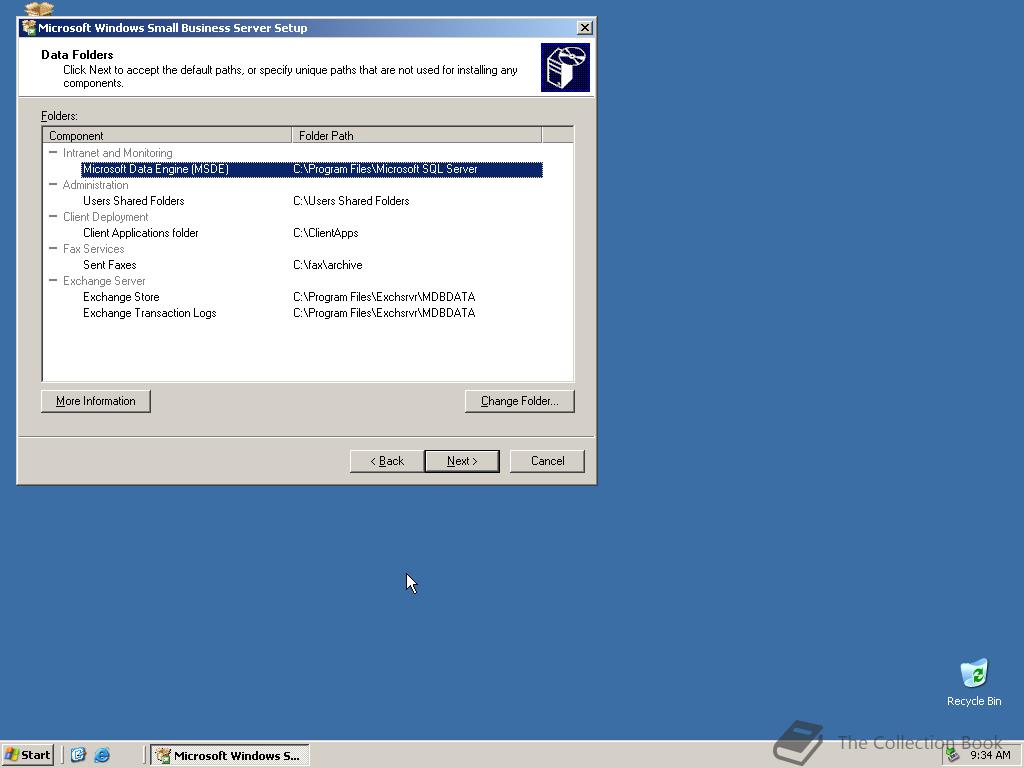
Task: Open the Recycle Bin on desktop
Action: pos(974,682)
